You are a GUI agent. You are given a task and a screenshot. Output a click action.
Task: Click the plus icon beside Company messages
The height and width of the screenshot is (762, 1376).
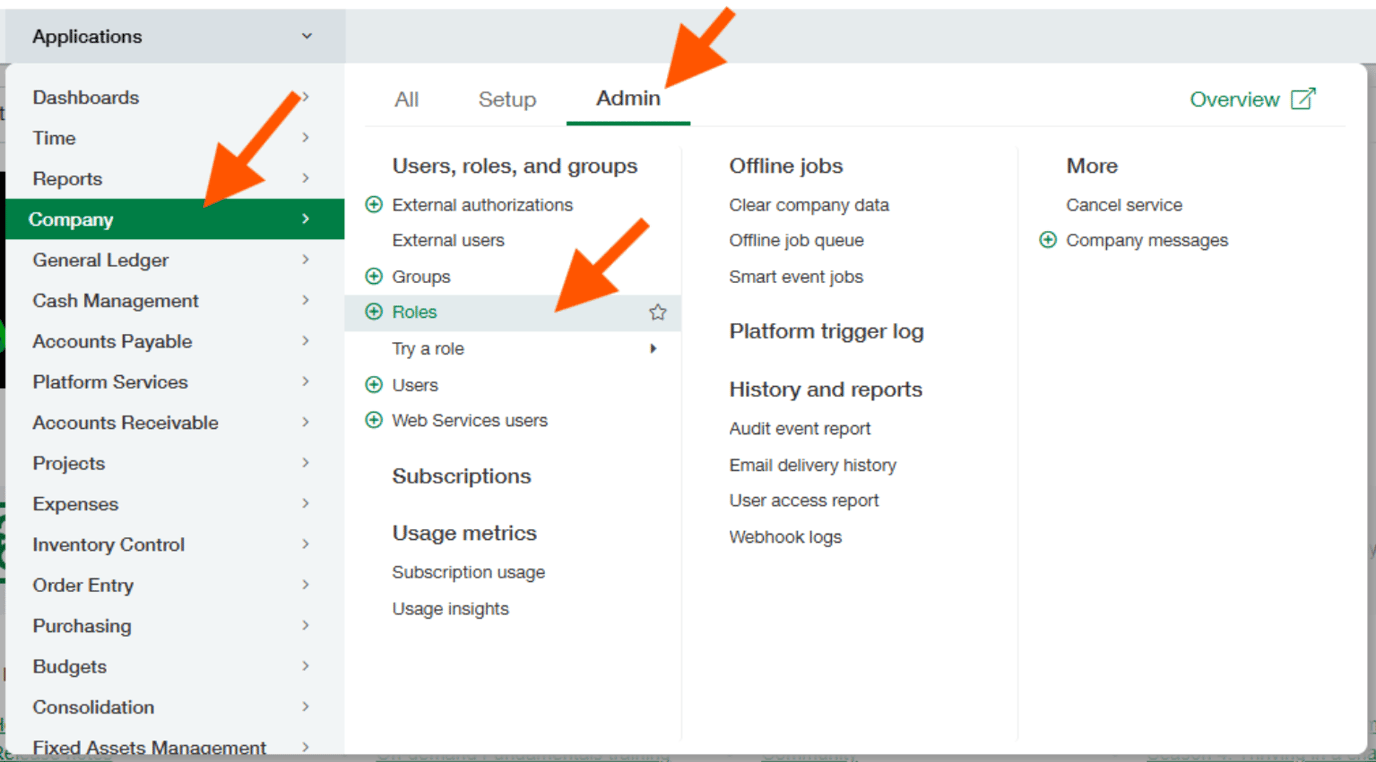1048,240
